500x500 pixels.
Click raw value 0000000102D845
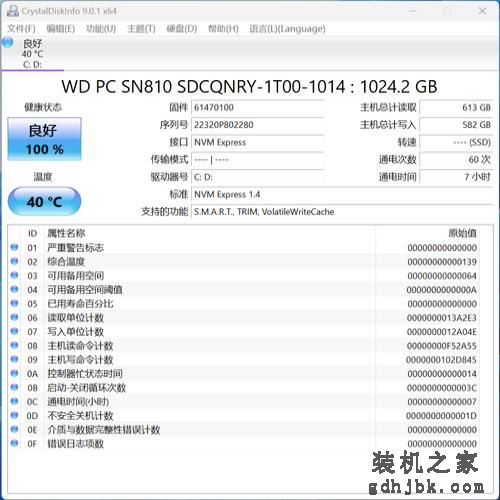[442, 360]
